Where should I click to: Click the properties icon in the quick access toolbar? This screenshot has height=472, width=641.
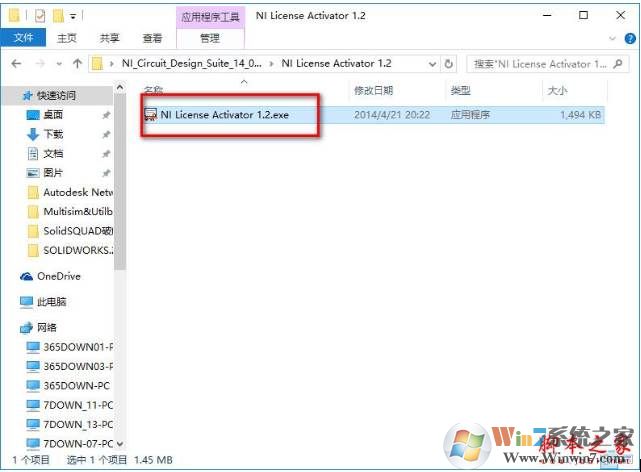[x=38, y=15]
